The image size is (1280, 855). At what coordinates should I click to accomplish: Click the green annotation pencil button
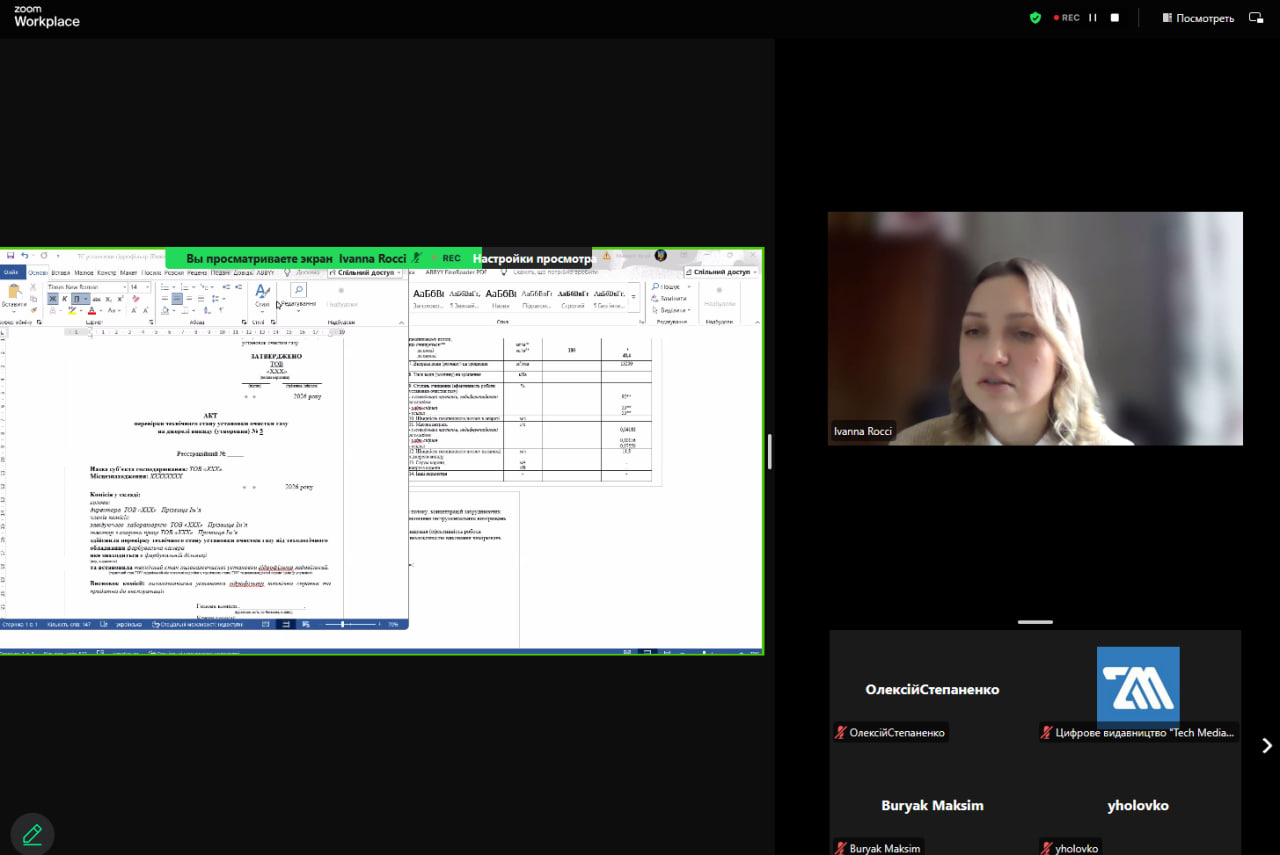pos(32,834)
